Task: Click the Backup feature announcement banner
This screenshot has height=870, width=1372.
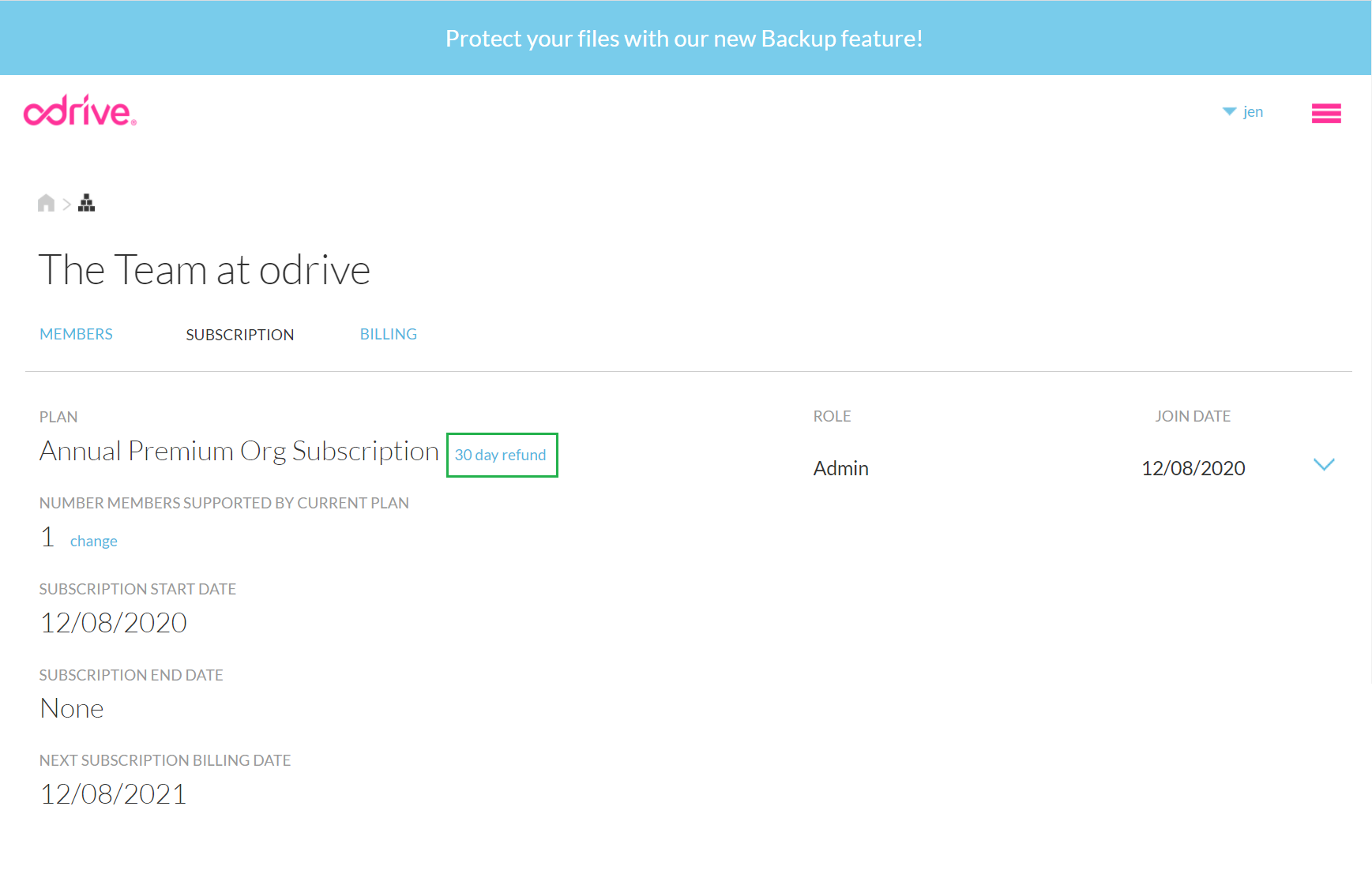Action: 684,38
